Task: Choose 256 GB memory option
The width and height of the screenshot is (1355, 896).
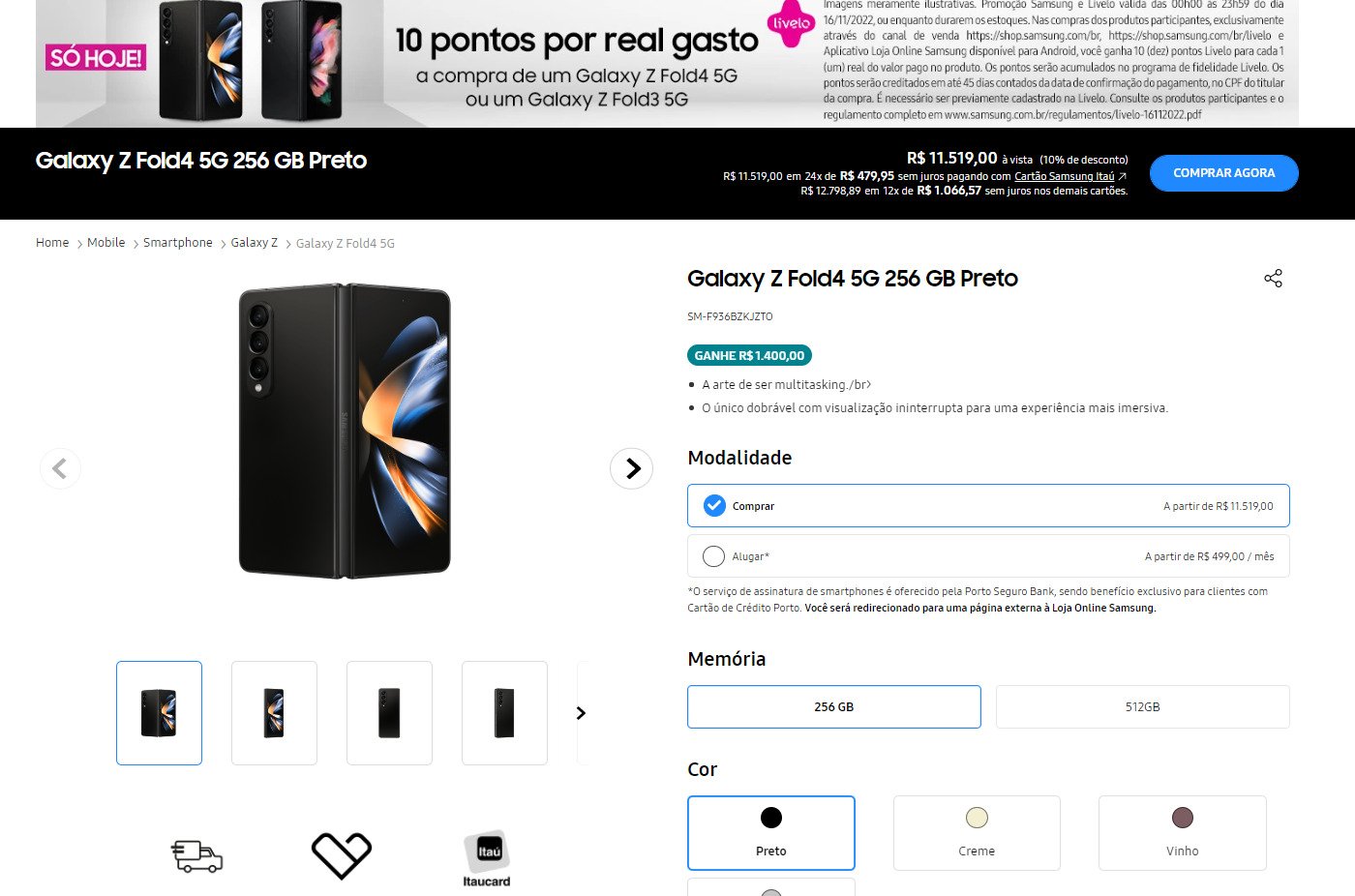Action: 833,707
